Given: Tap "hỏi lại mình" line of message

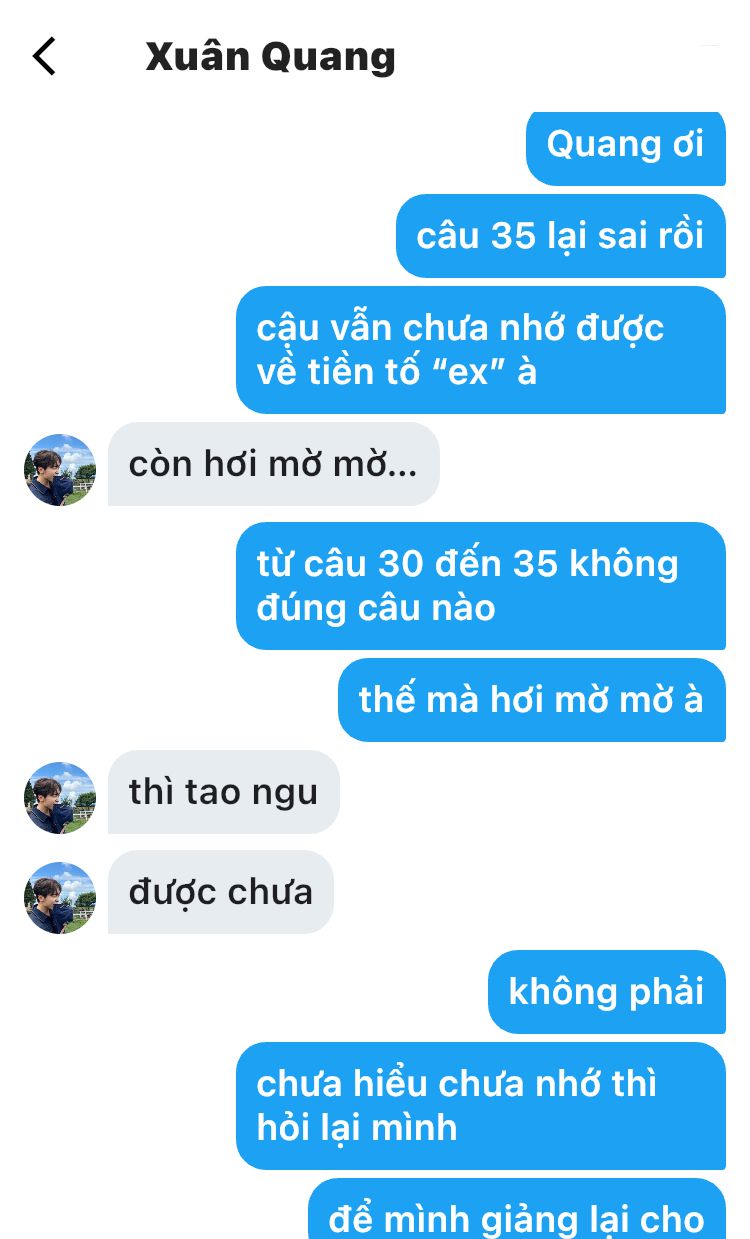Looking at the screenshot, I should pyautogui.click(x=357, y=1128).
